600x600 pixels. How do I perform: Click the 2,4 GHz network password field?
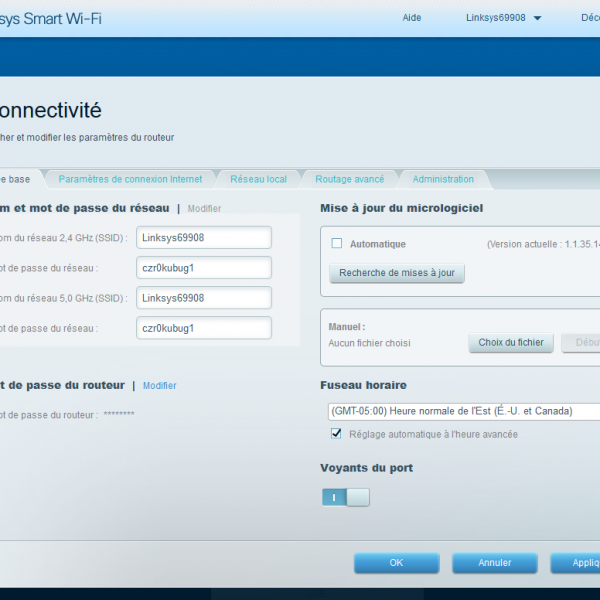click(x=204, y=268)
